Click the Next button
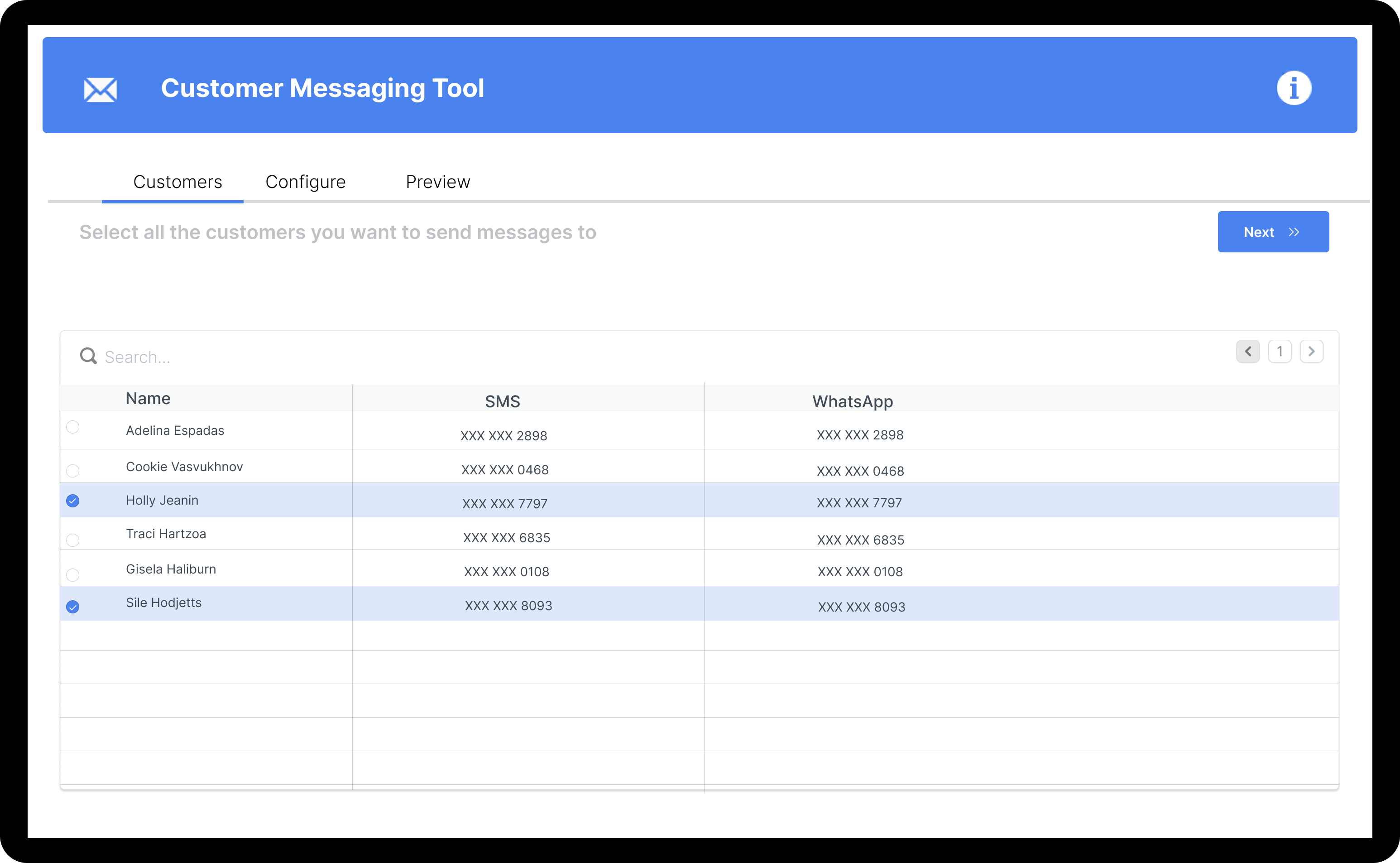This screenshot has width=1400, height=863. (1273, 232)
